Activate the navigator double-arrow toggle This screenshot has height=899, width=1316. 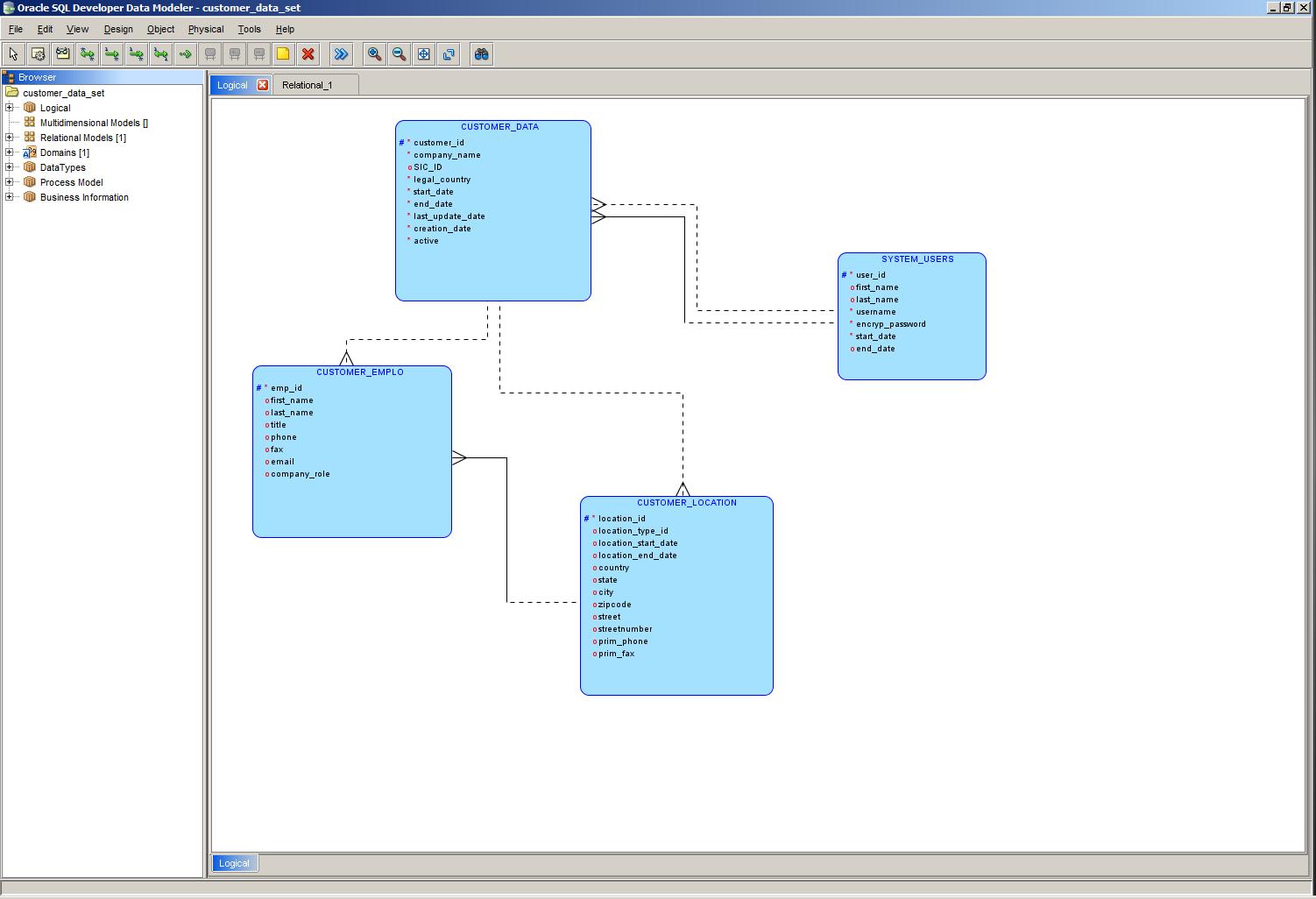pos(341,53)
